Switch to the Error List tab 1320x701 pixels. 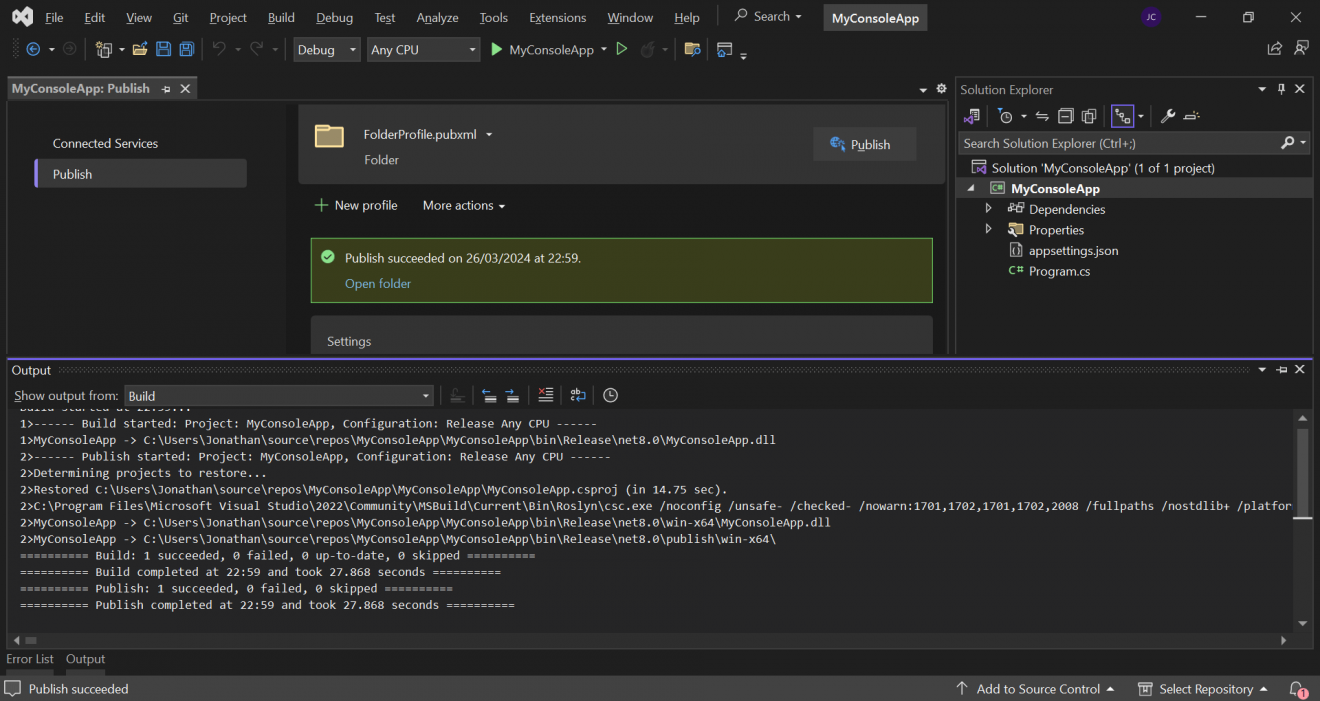pos(29,659)
